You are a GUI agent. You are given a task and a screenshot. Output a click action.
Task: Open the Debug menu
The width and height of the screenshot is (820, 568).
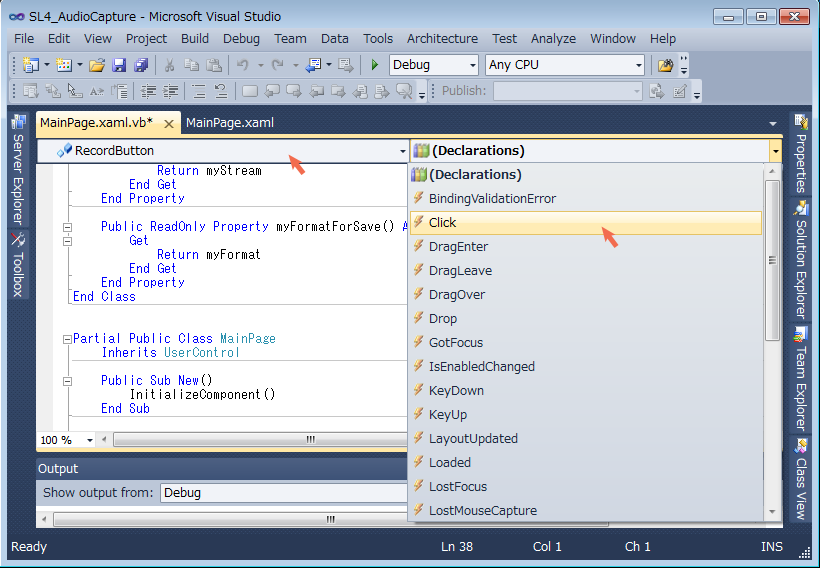click(x=241, y=39)
